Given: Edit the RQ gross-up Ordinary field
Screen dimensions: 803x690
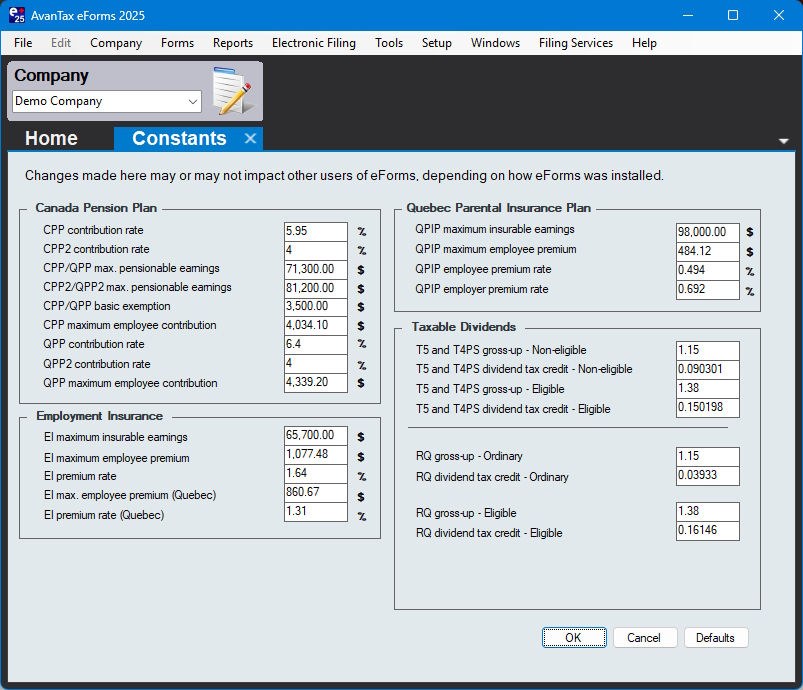Looking at the screenshot, I should click(x=707, y=457).
